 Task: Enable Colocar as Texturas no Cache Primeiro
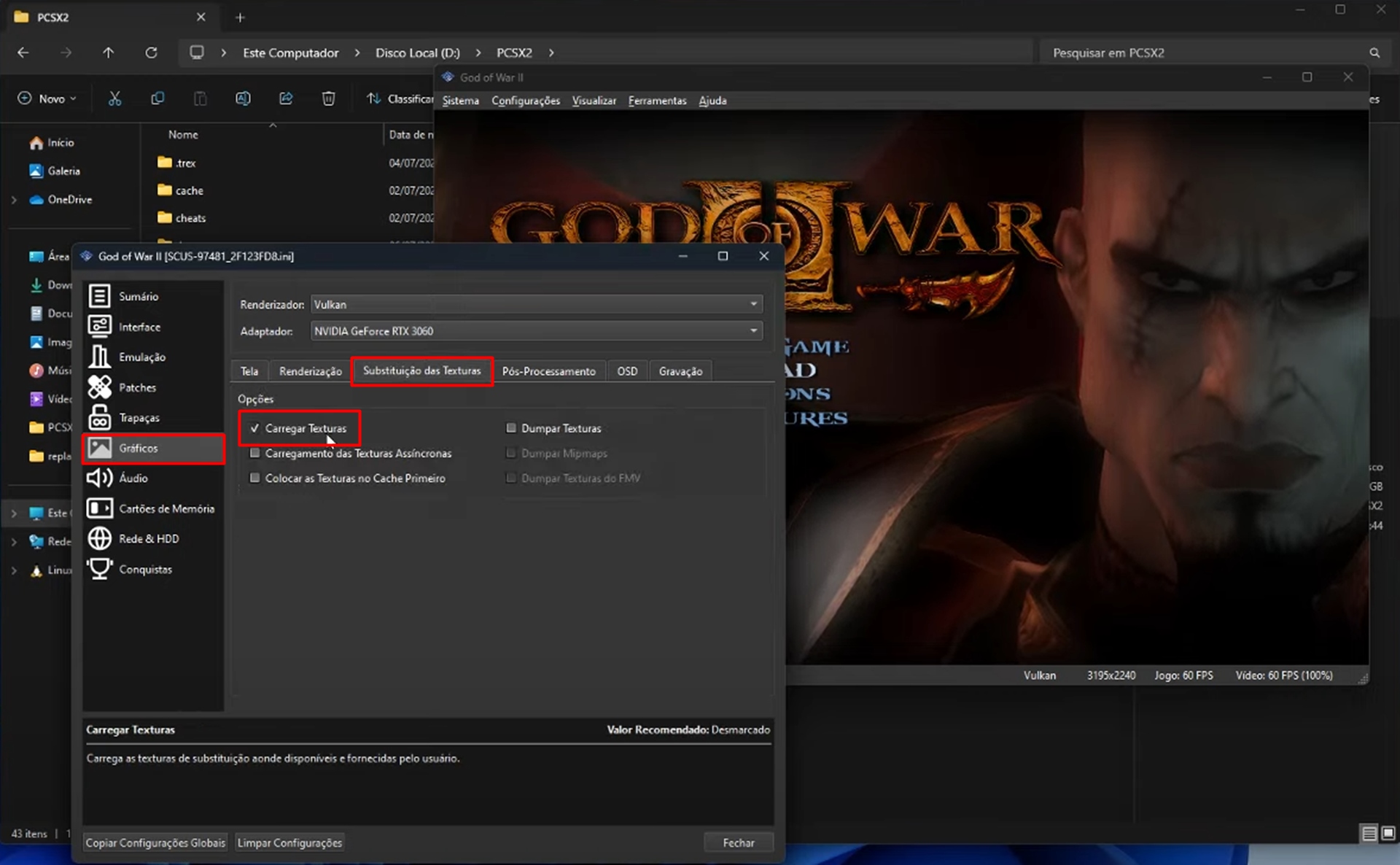point(254,478)
